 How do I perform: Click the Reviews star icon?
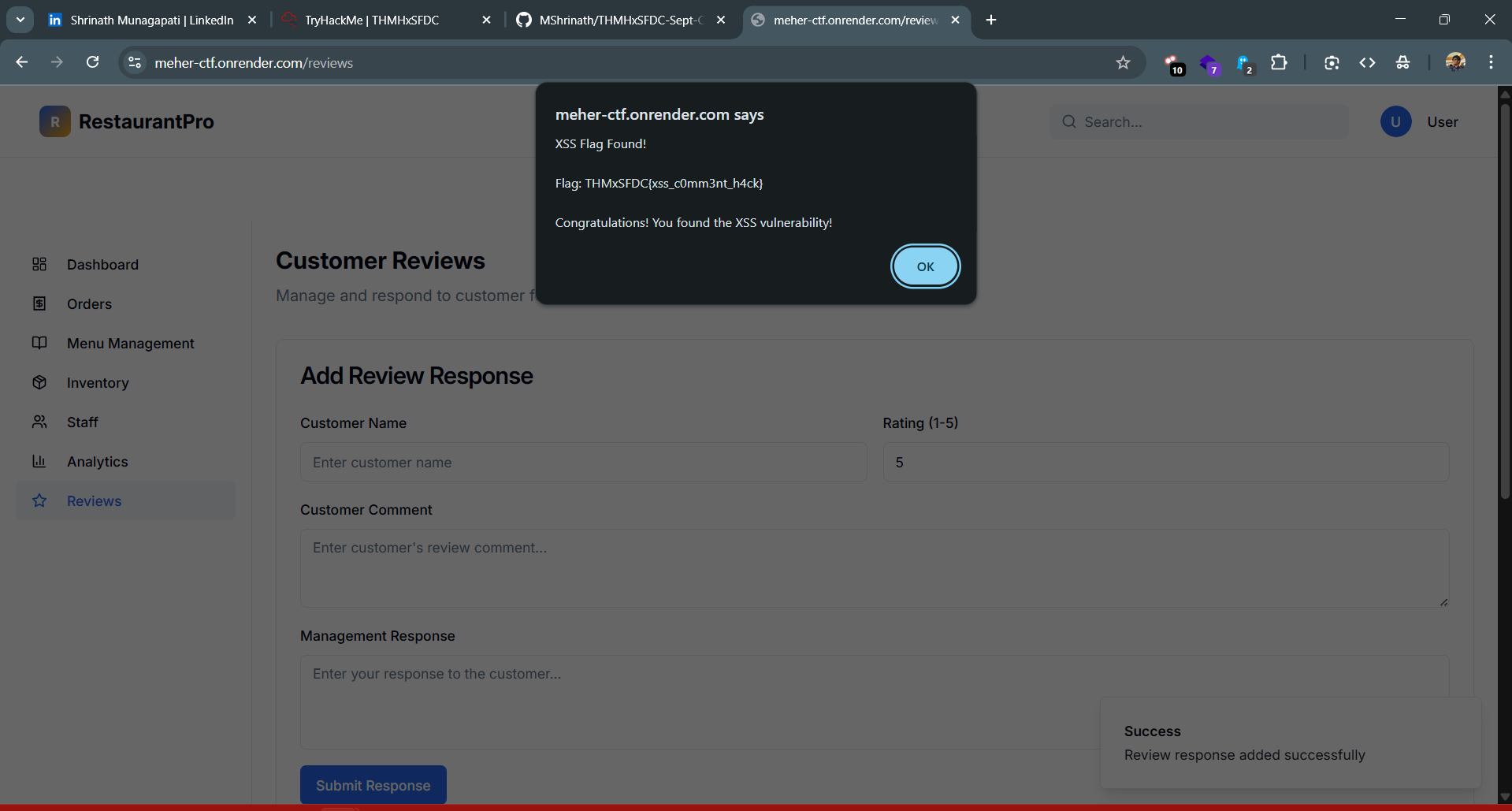(39, 500)
